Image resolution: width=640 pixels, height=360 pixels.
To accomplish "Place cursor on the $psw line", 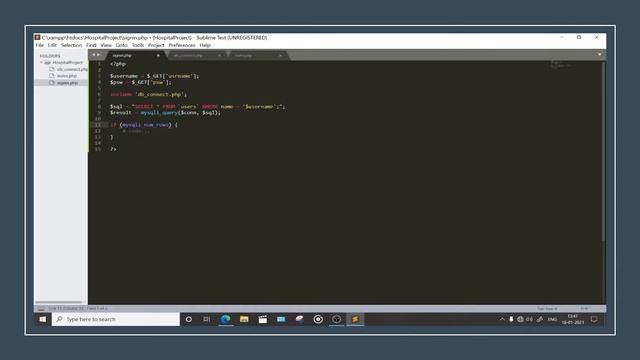I will point(141,82).
